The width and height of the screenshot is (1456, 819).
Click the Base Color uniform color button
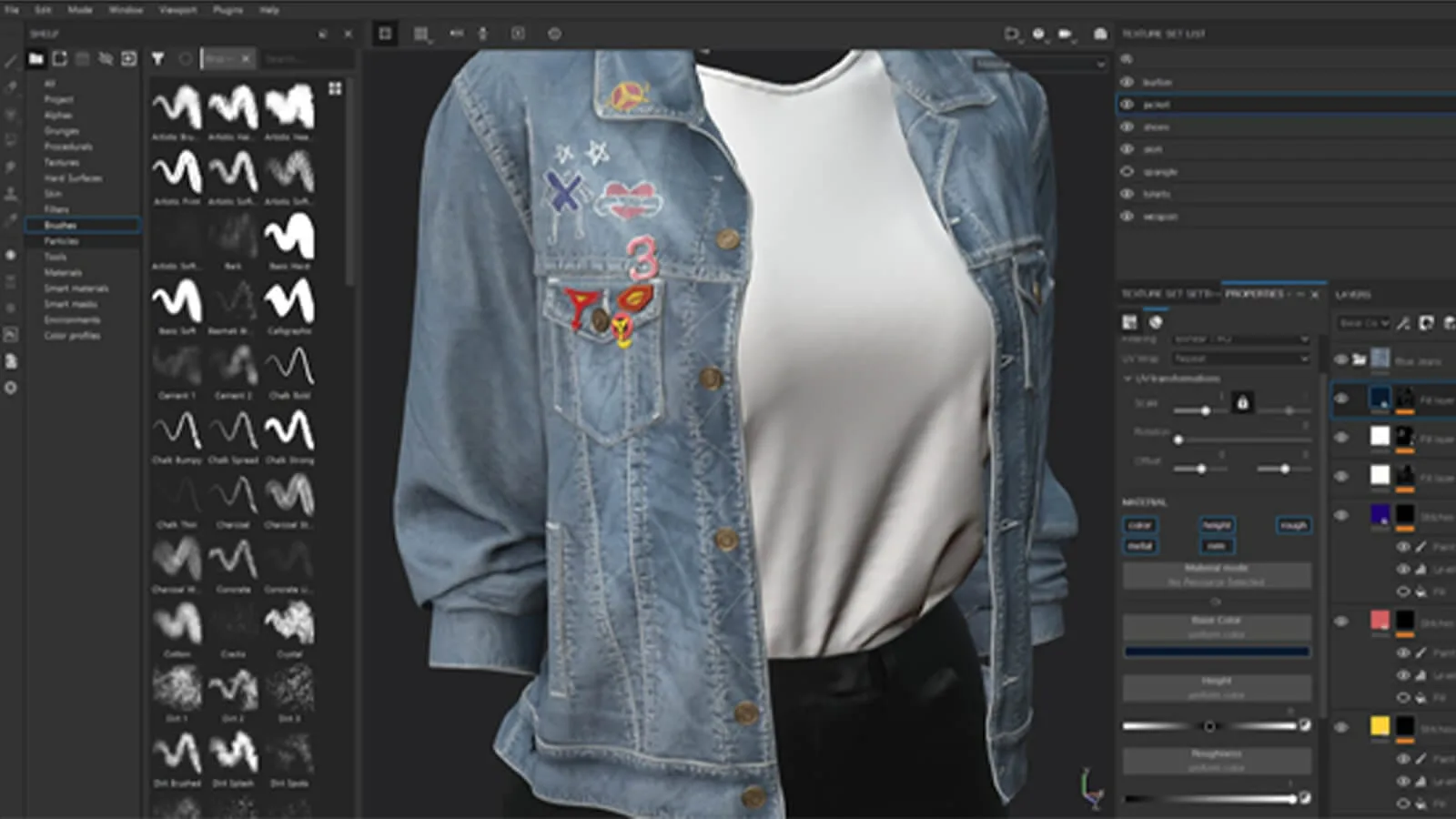[x=1217, y=627]
